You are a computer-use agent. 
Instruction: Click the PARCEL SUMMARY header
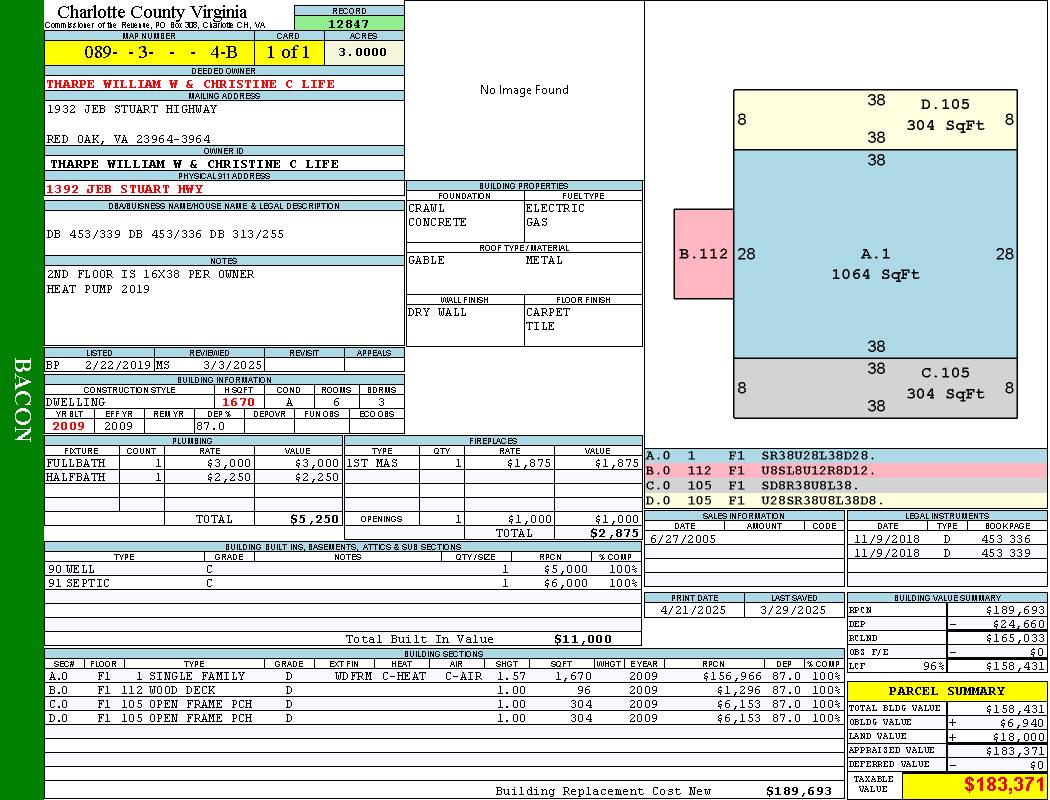pos(946,691)
